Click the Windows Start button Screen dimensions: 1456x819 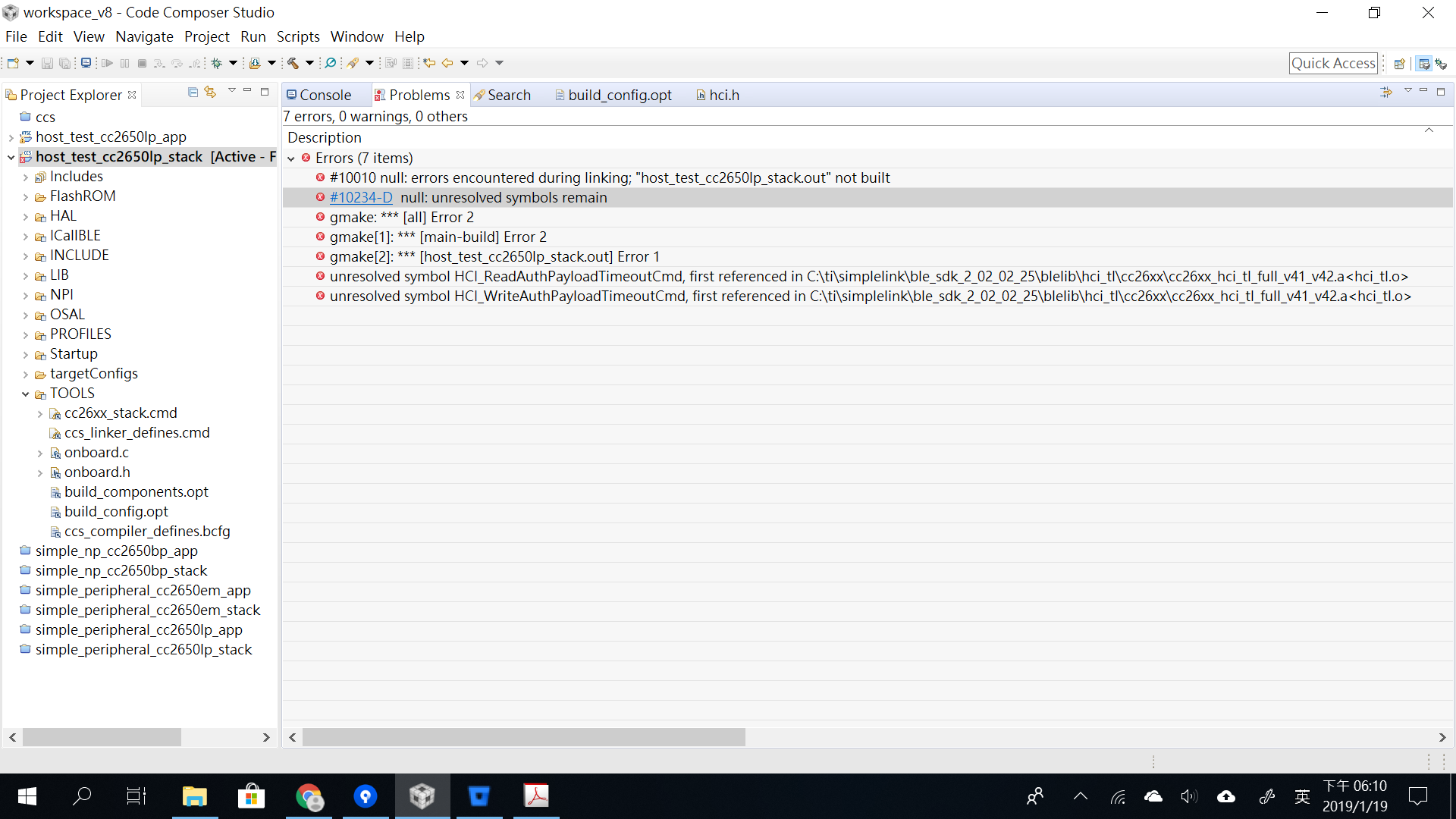(x=27, y=796)
